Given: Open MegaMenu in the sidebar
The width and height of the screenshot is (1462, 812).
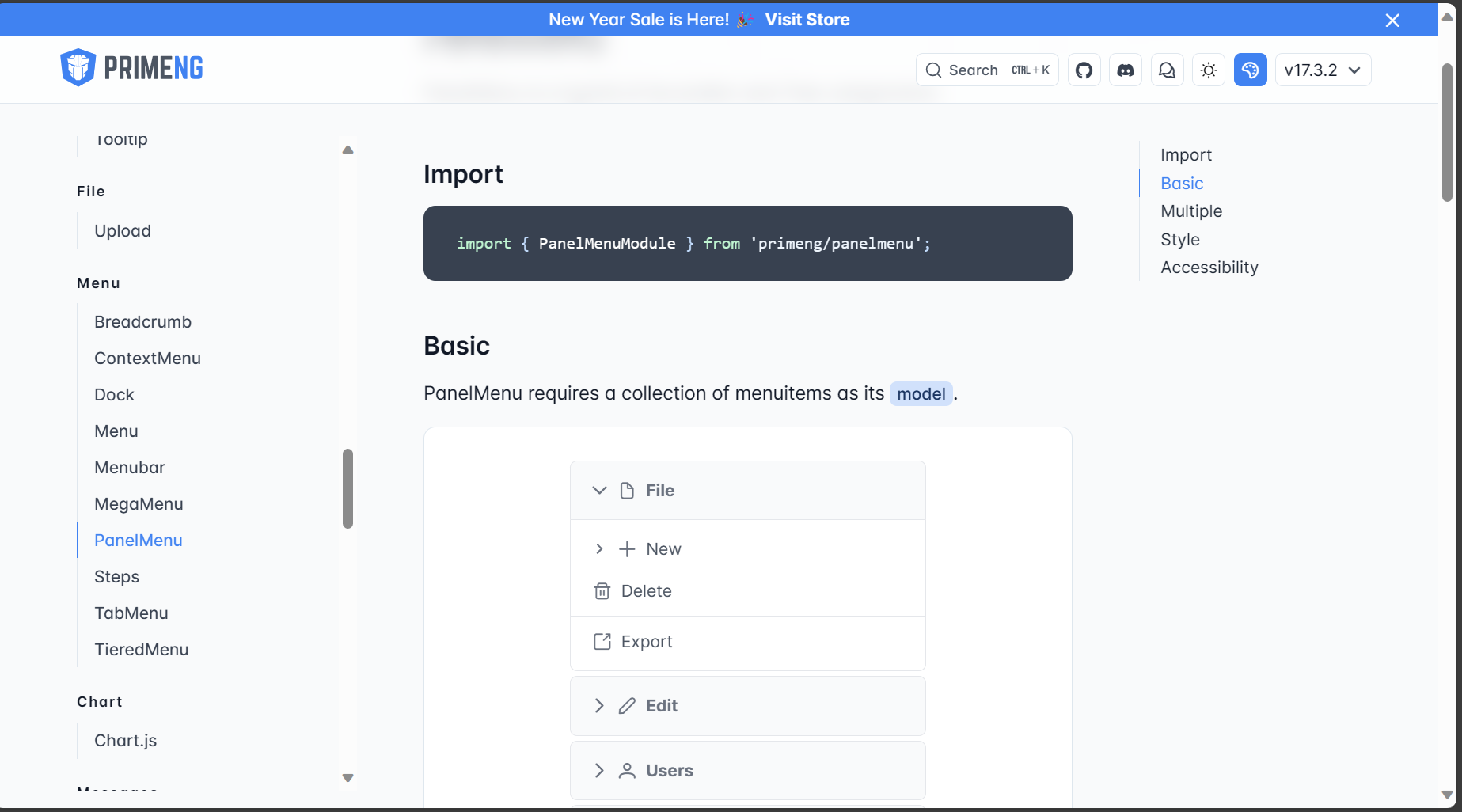Looking at the screenshot, I should coord(139,504).
